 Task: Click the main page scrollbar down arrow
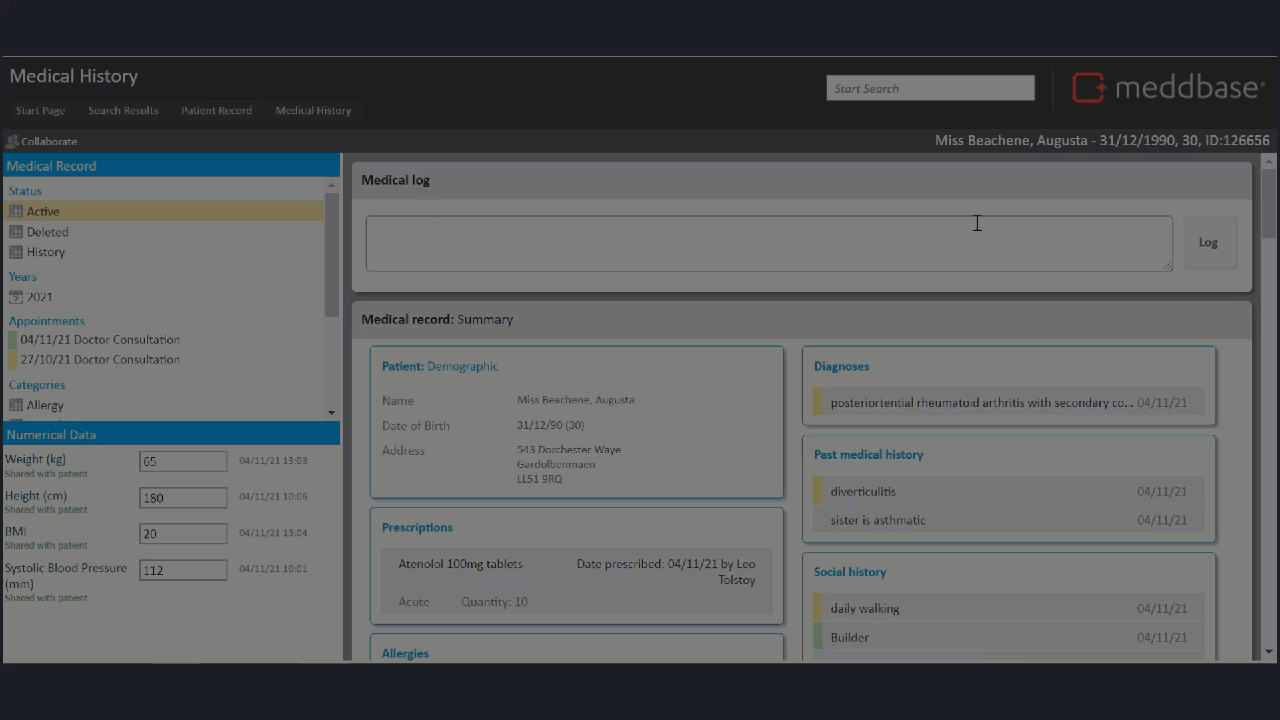pos(1269,652)
